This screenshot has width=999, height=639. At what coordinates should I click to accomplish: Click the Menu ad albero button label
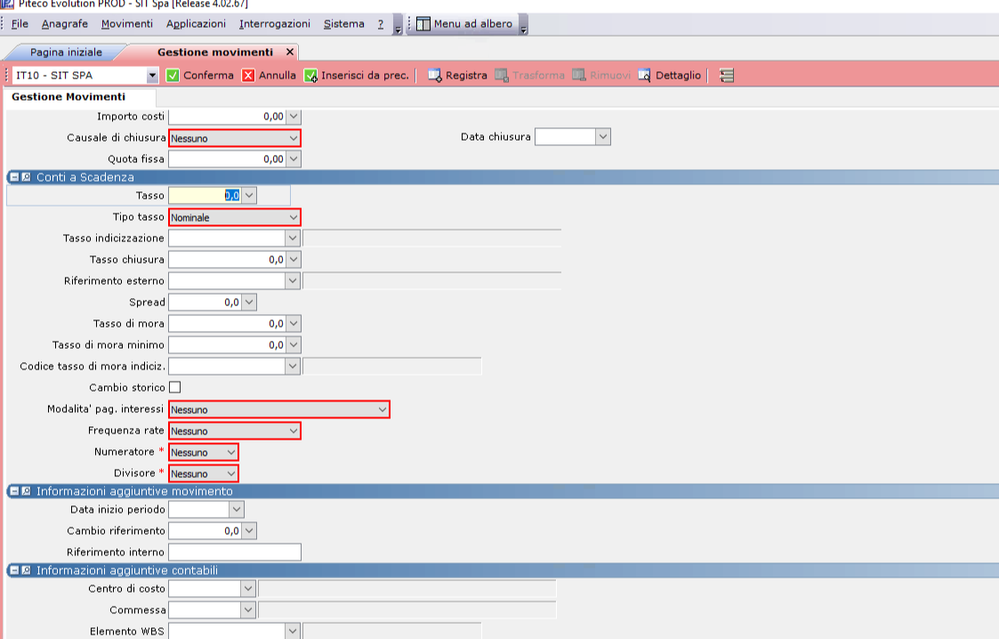[x=473, y=24]
